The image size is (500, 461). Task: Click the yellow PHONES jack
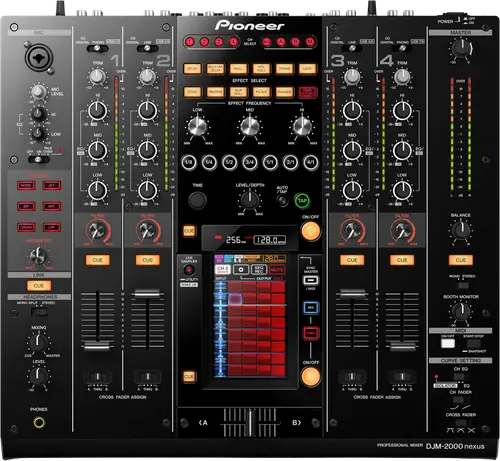tap(39, 423)
